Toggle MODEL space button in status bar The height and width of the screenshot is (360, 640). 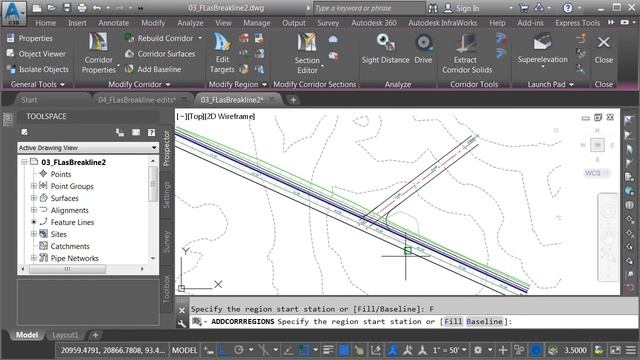[x=184, y=350]
